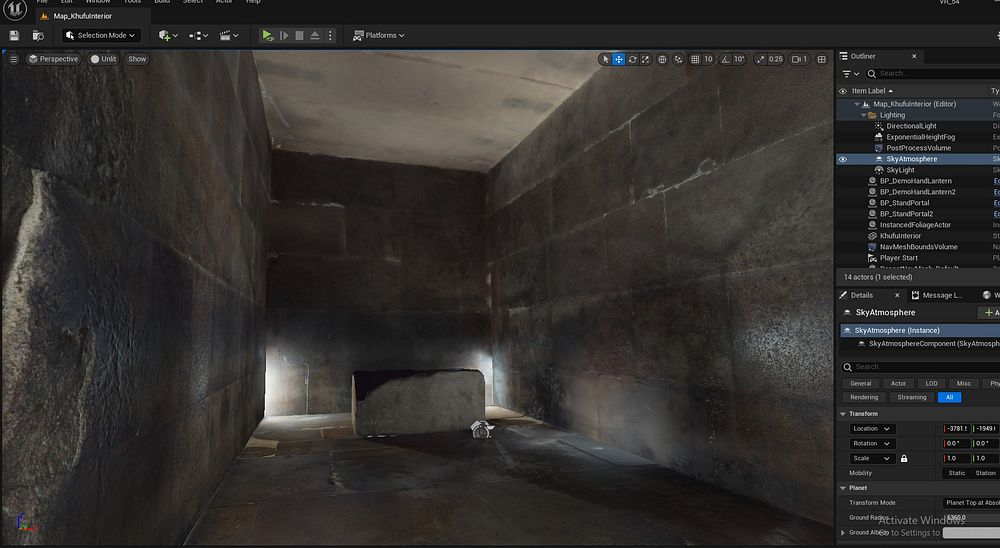Select the rotate gizmo tool
Viewport: 1000px width, 548px height.
633,59
